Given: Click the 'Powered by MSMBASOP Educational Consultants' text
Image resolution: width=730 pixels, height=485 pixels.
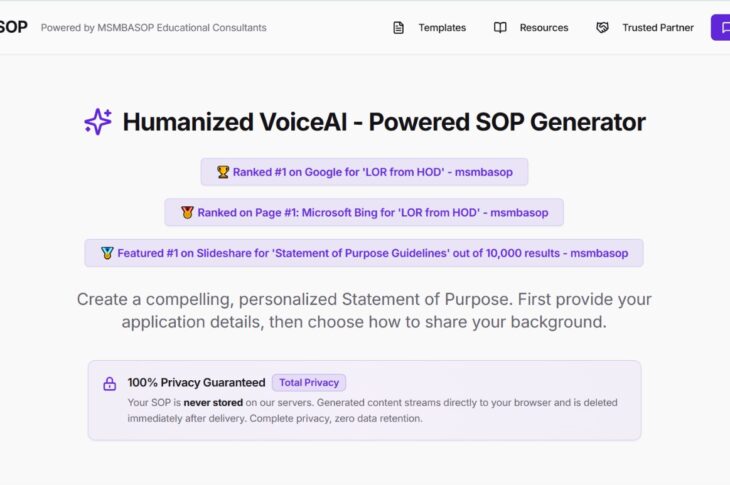Looking at the screenshot, I should (154, 28).
